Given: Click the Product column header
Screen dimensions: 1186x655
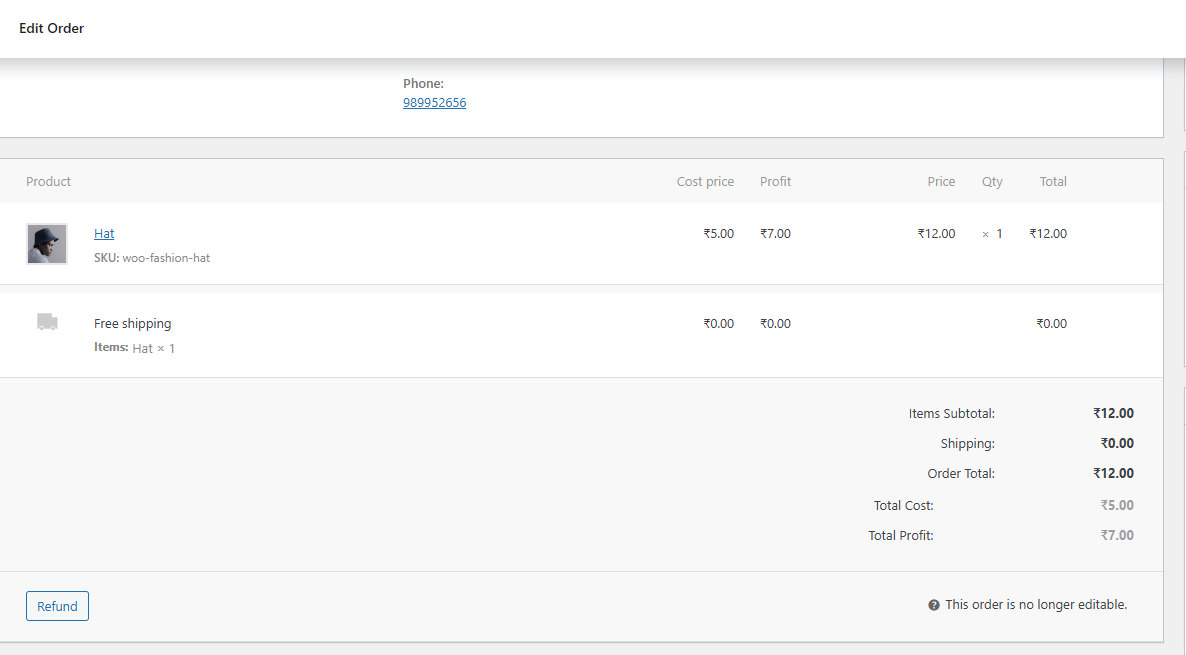Looking at the screenshot, I should click(x=49, y=182).
